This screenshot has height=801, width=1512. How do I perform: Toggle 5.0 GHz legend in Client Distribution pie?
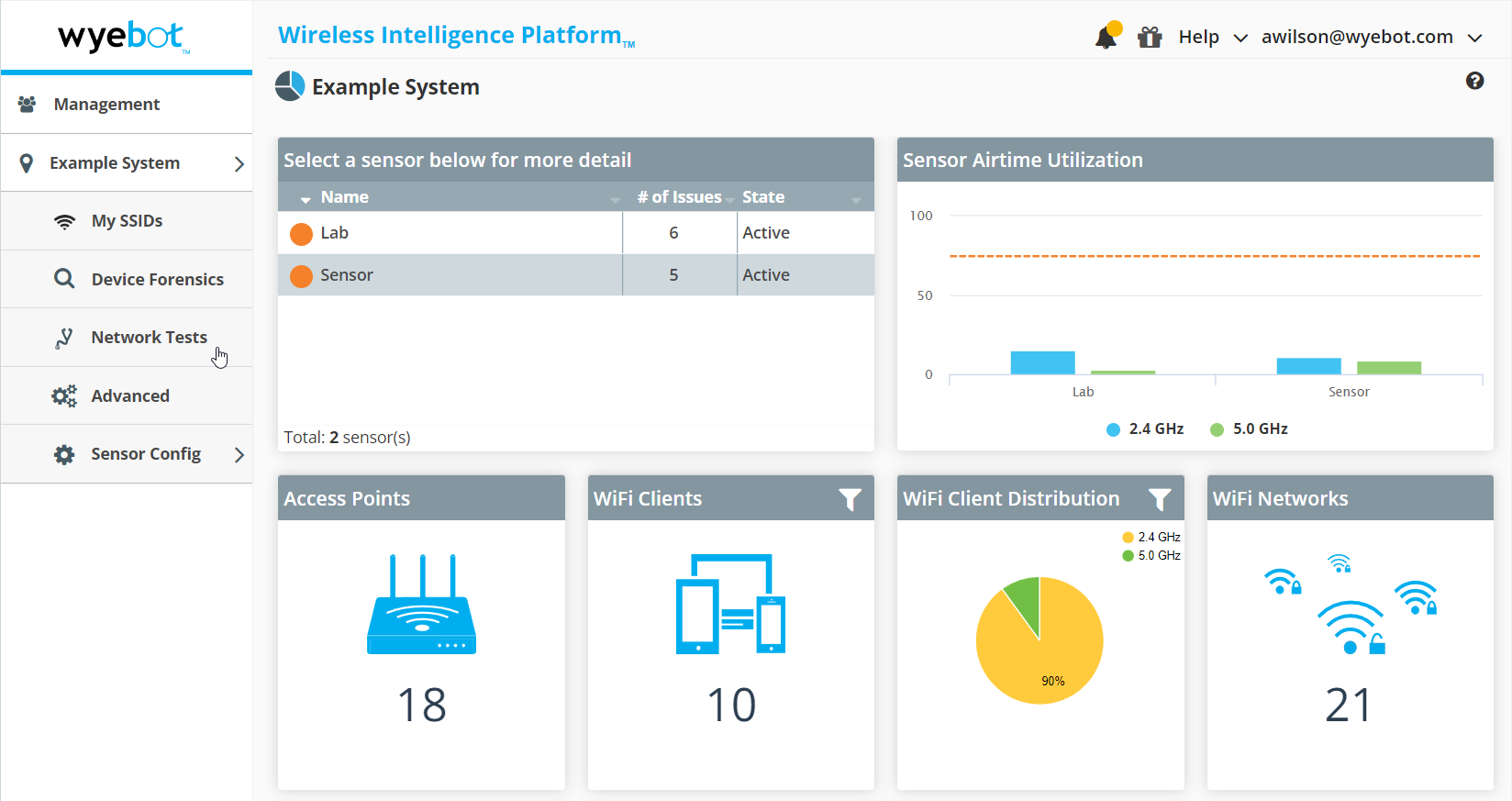1151,556
